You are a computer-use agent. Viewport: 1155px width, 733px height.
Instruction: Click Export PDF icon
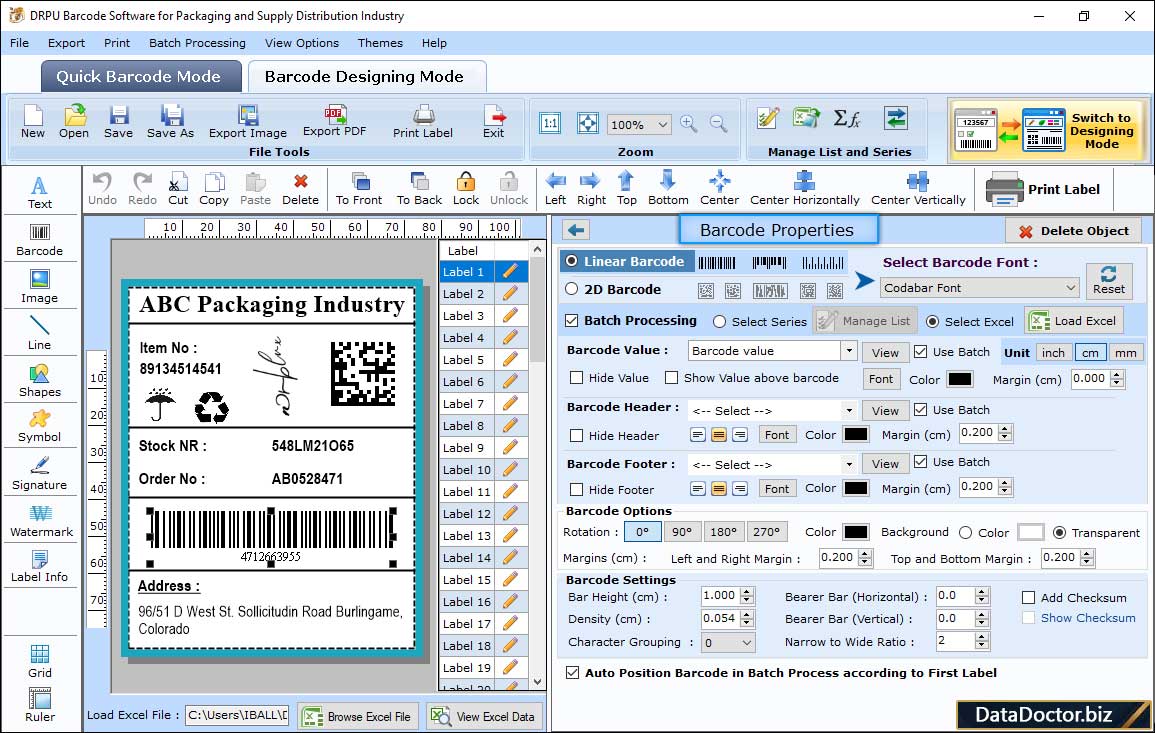334,122
